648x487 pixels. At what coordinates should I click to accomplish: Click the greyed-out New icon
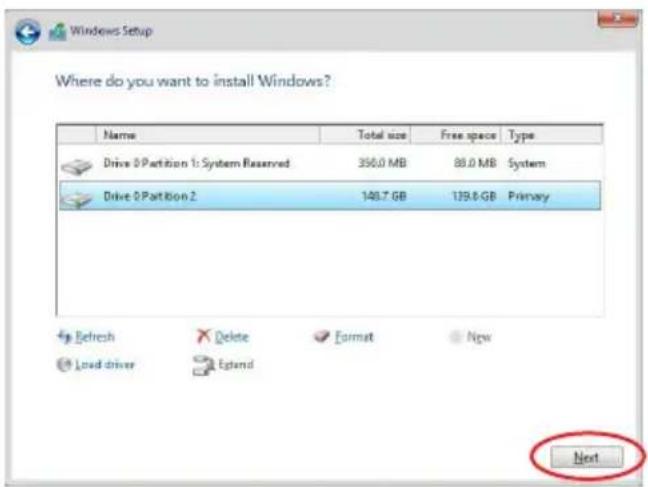pyautogui.click(x=455, y=337)
